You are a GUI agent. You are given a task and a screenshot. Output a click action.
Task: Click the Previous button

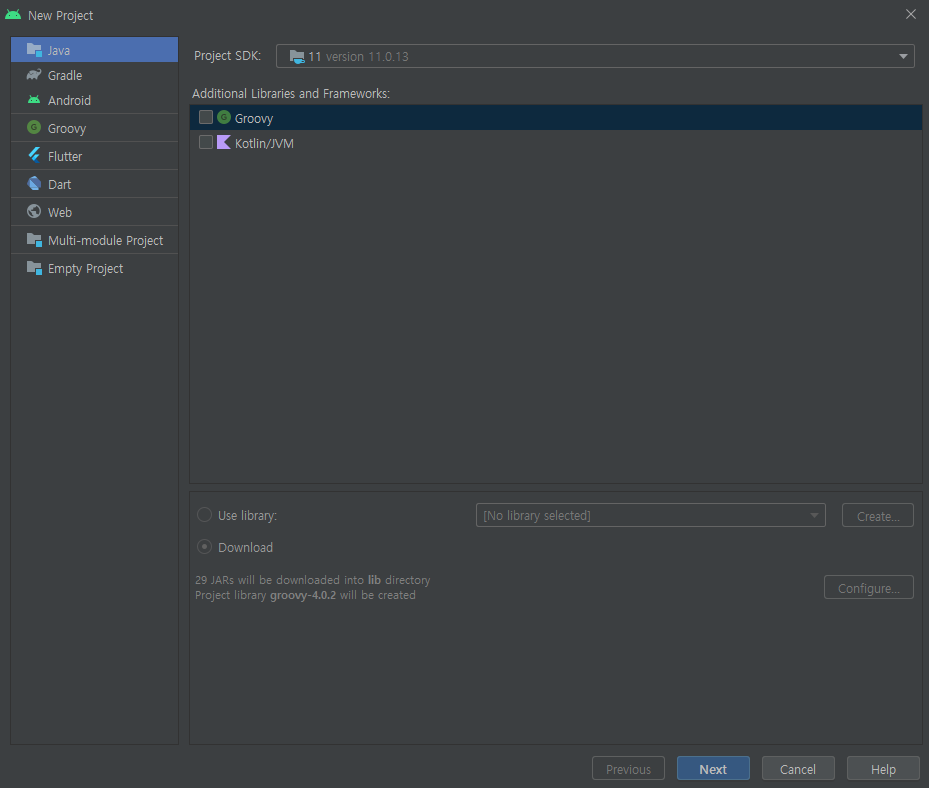pos(628,768)
